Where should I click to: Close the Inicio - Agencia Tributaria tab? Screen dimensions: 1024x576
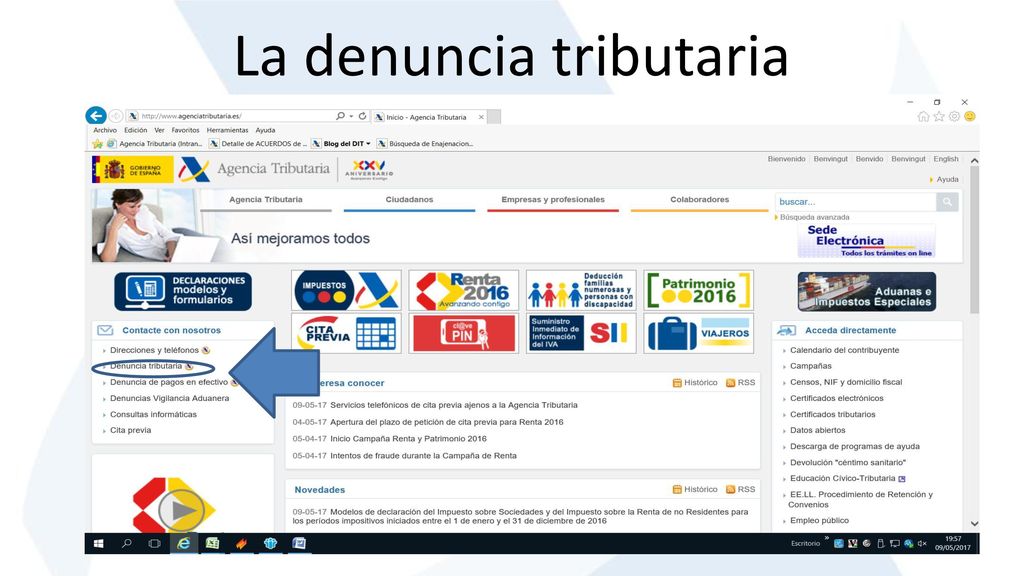coord(481,117)
